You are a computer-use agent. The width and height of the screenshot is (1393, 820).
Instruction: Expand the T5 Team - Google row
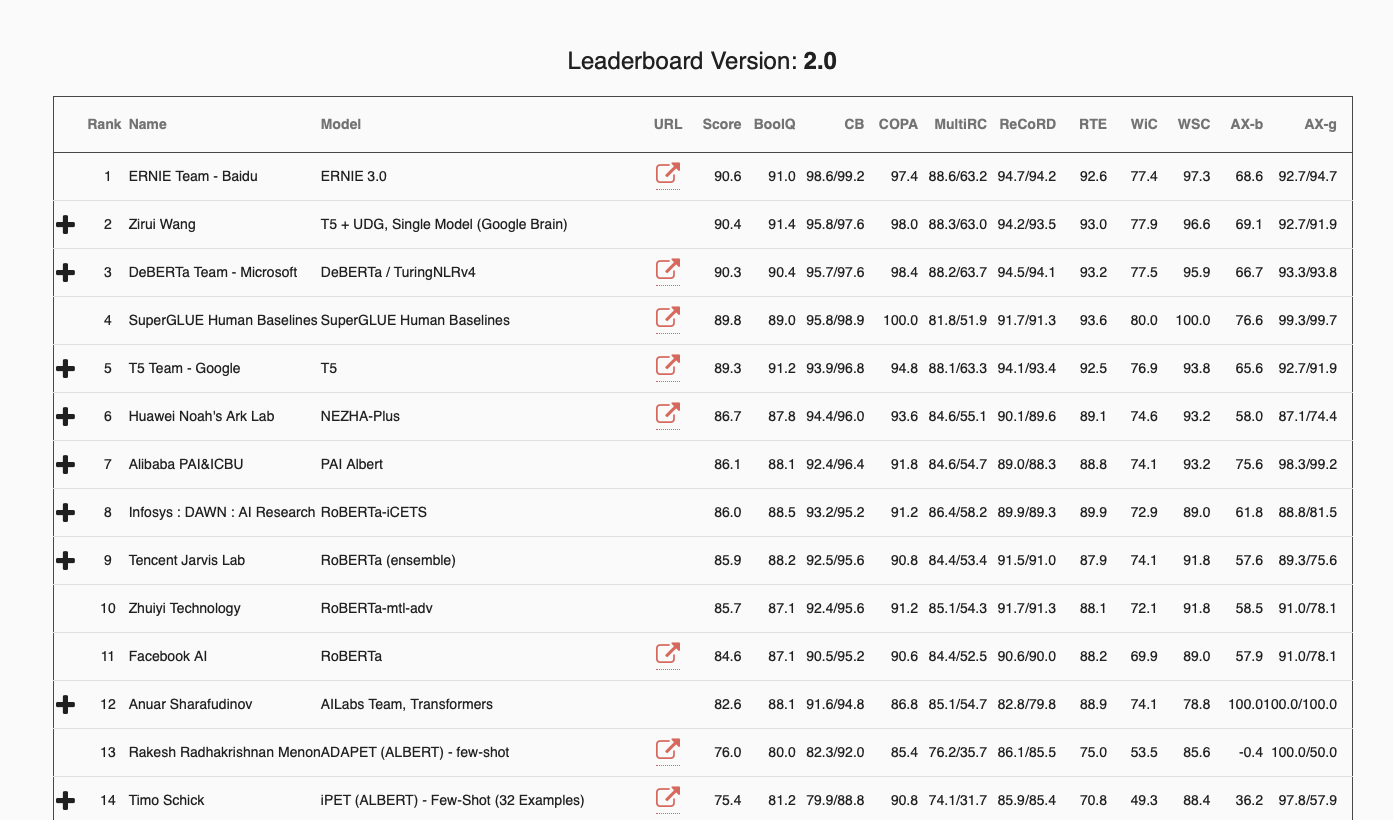[x=66, y=369]
